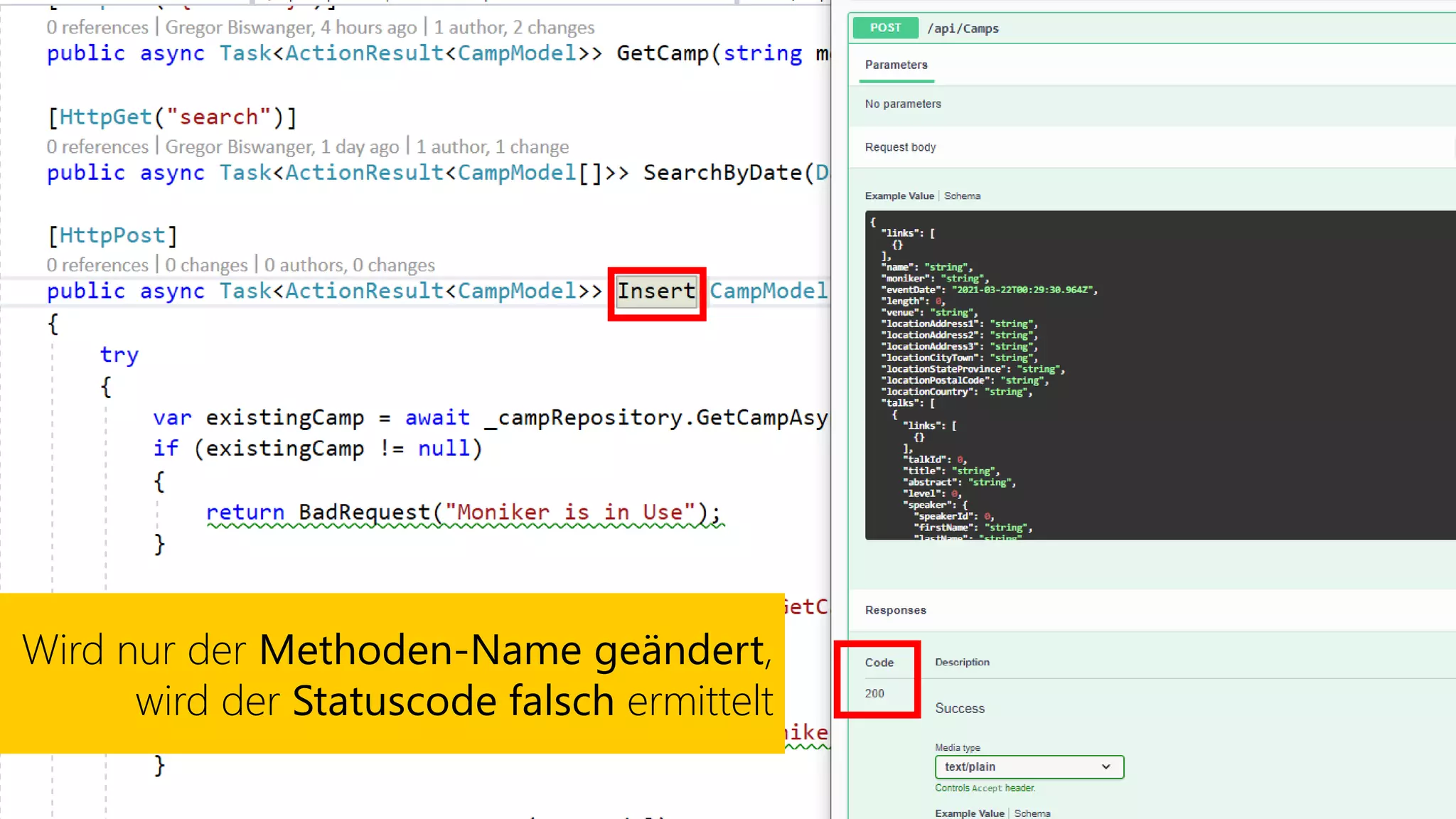Click the HttpPost attribute
Image resolution: width=1456 pixels, height=819 pixels.
click(112, 235)
